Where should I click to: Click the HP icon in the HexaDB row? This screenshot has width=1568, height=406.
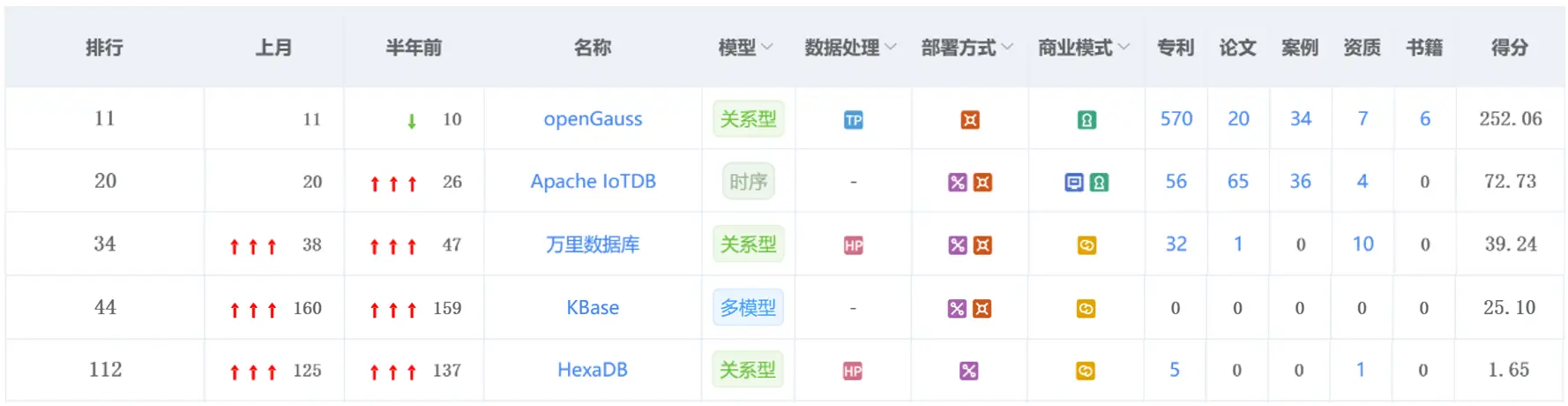click(x=853, y=371)
